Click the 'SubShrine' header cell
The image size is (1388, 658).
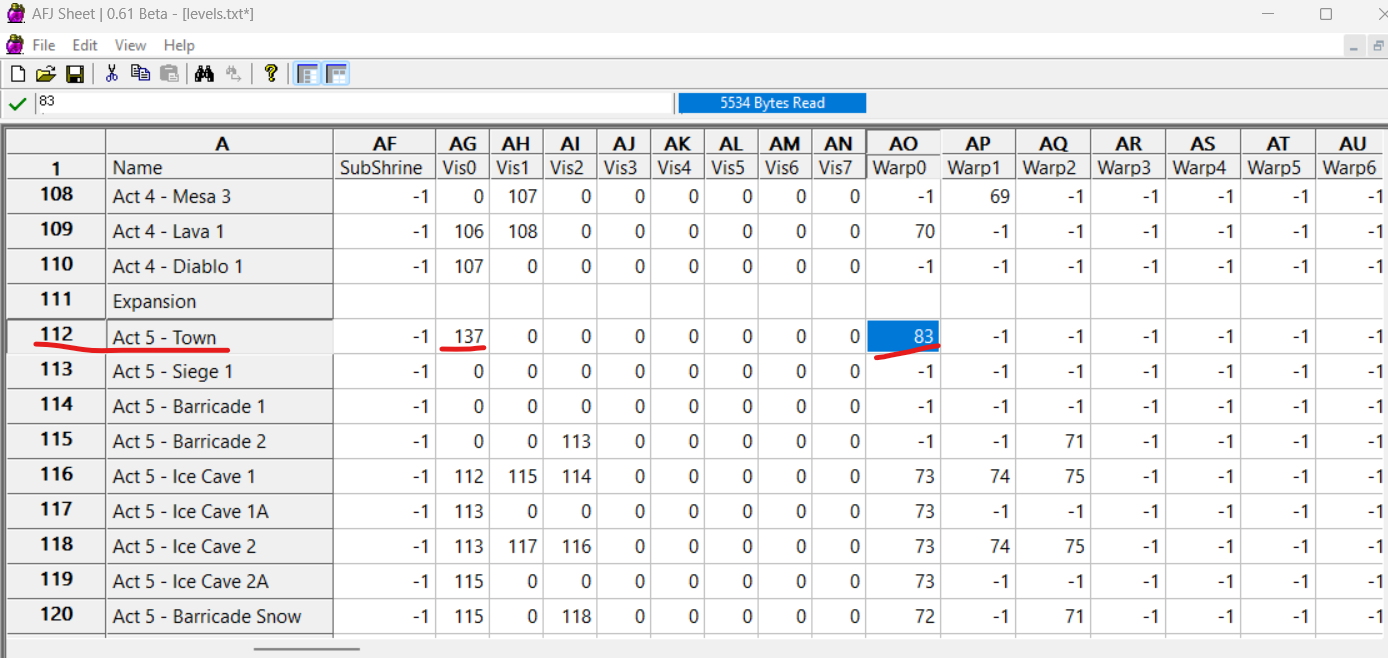tap(384, 167)
